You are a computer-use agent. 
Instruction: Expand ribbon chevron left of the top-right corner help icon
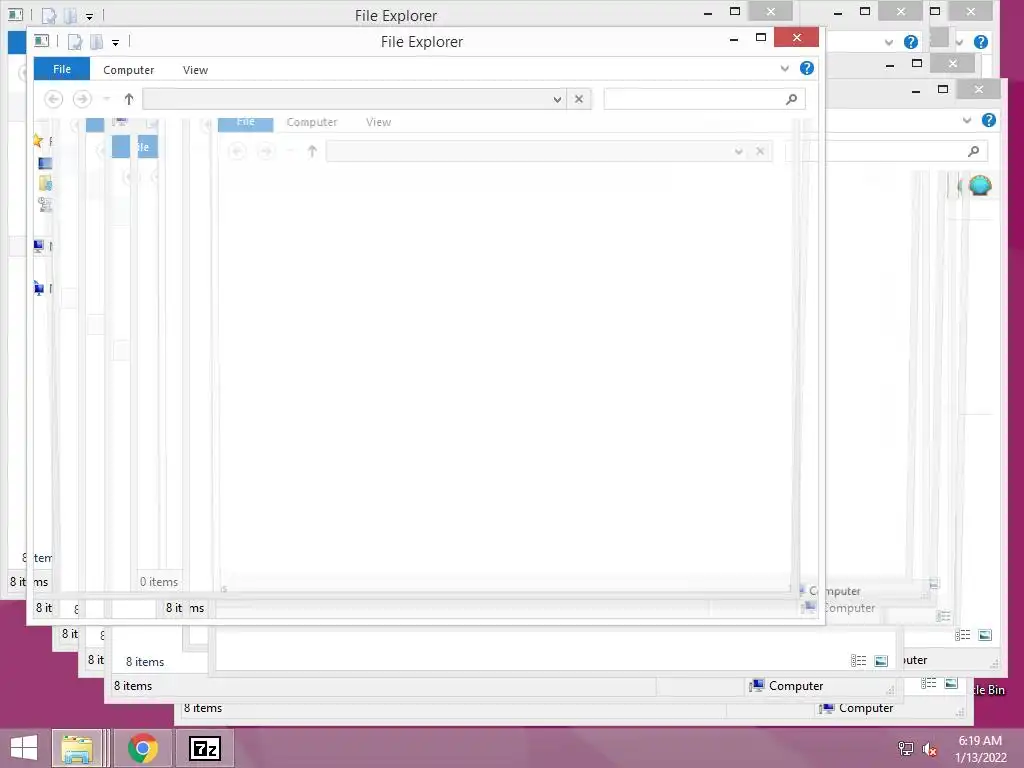[x=959, y=42]
